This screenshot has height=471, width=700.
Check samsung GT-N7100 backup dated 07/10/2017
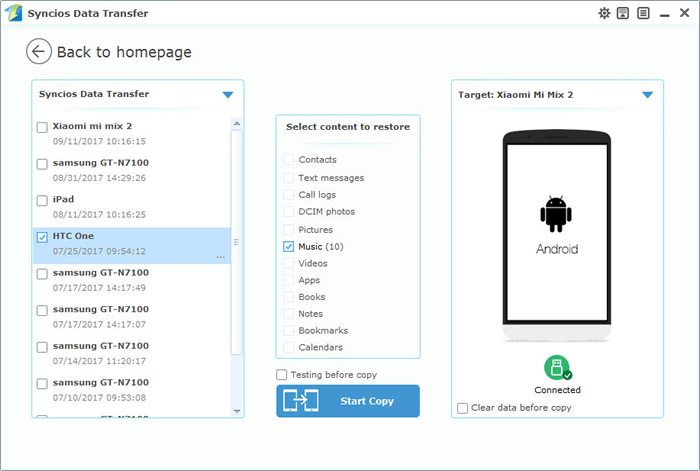[42, 383]
